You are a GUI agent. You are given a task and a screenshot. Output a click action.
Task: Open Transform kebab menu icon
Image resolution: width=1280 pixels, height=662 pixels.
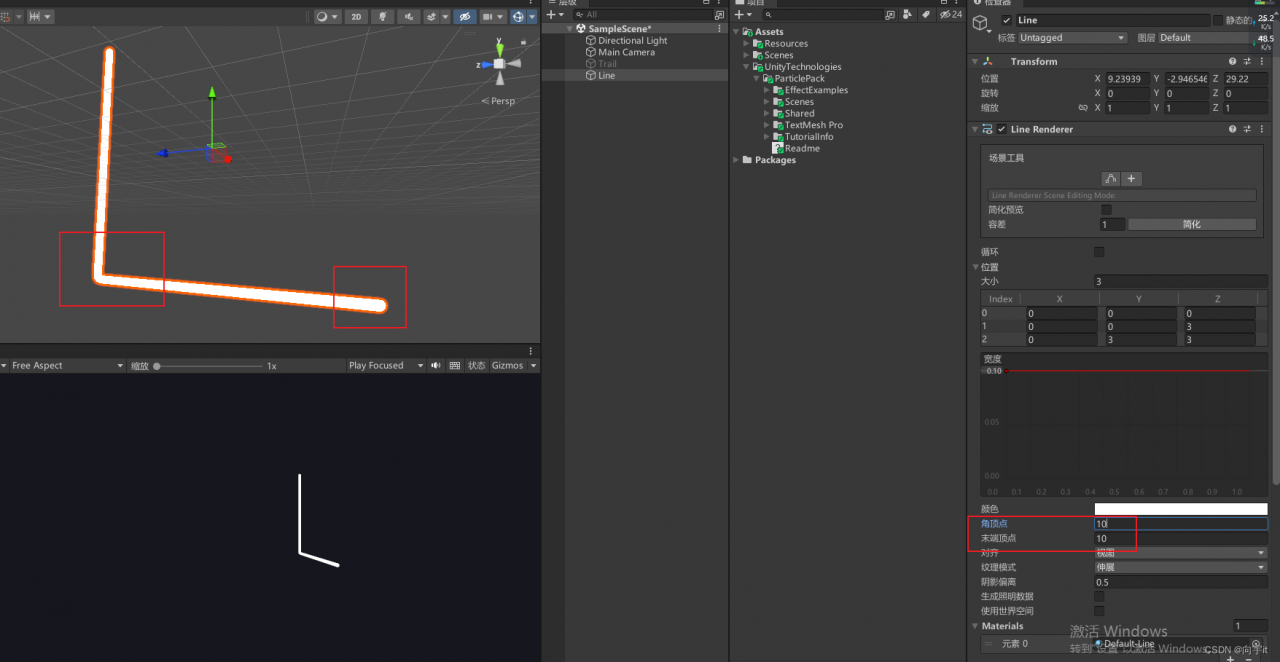pos(1261,61)
